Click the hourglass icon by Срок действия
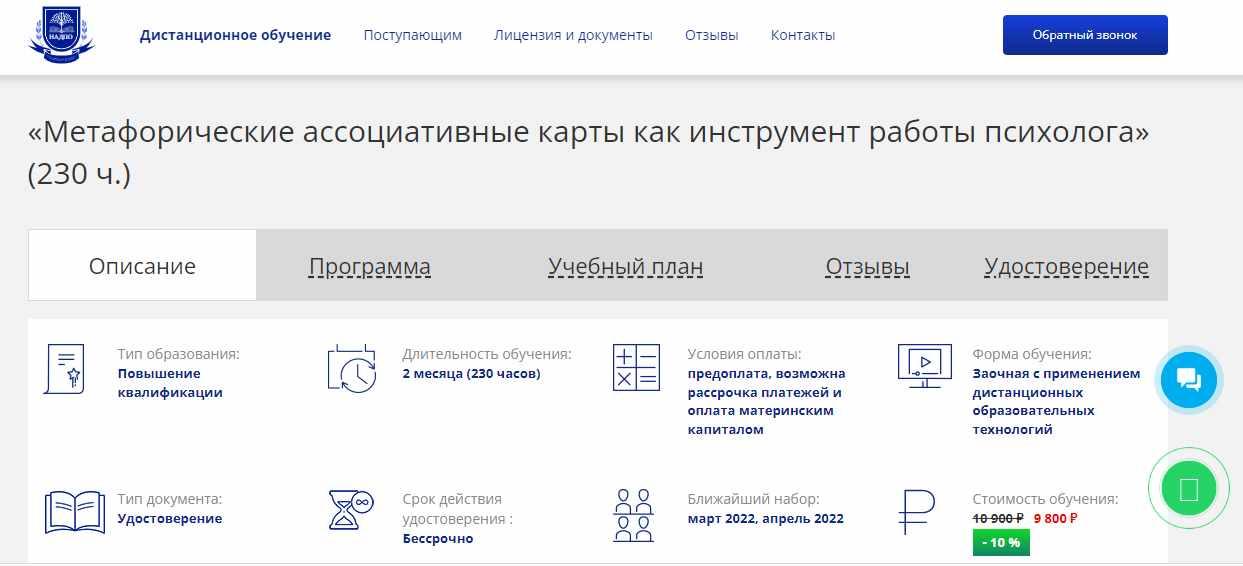Screen dimensions: 1243x566 click(350, 509)
